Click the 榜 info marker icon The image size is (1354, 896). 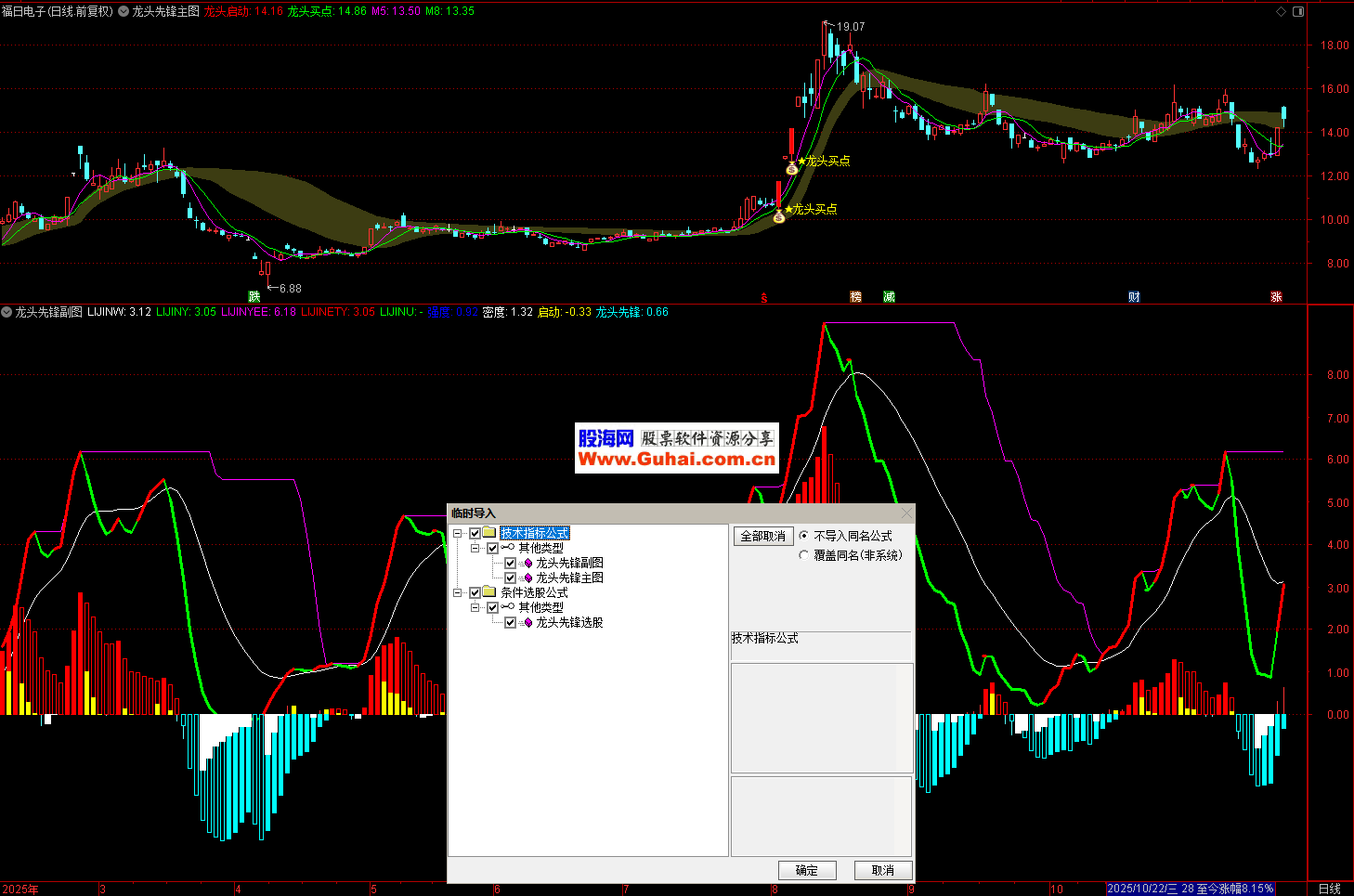tap(856, 296)
